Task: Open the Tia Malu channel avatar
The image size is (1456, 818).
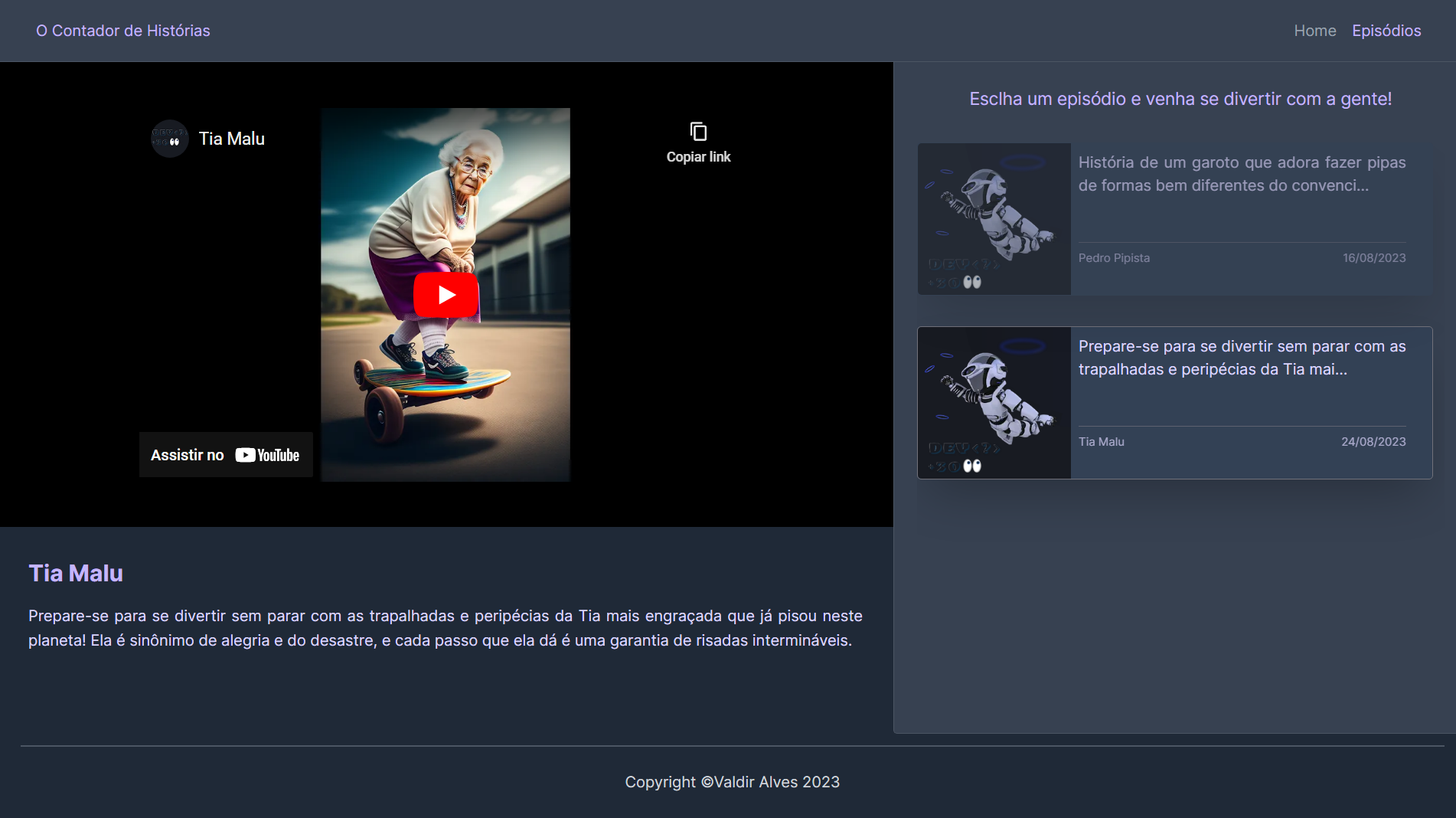Action: coord(170,139)
